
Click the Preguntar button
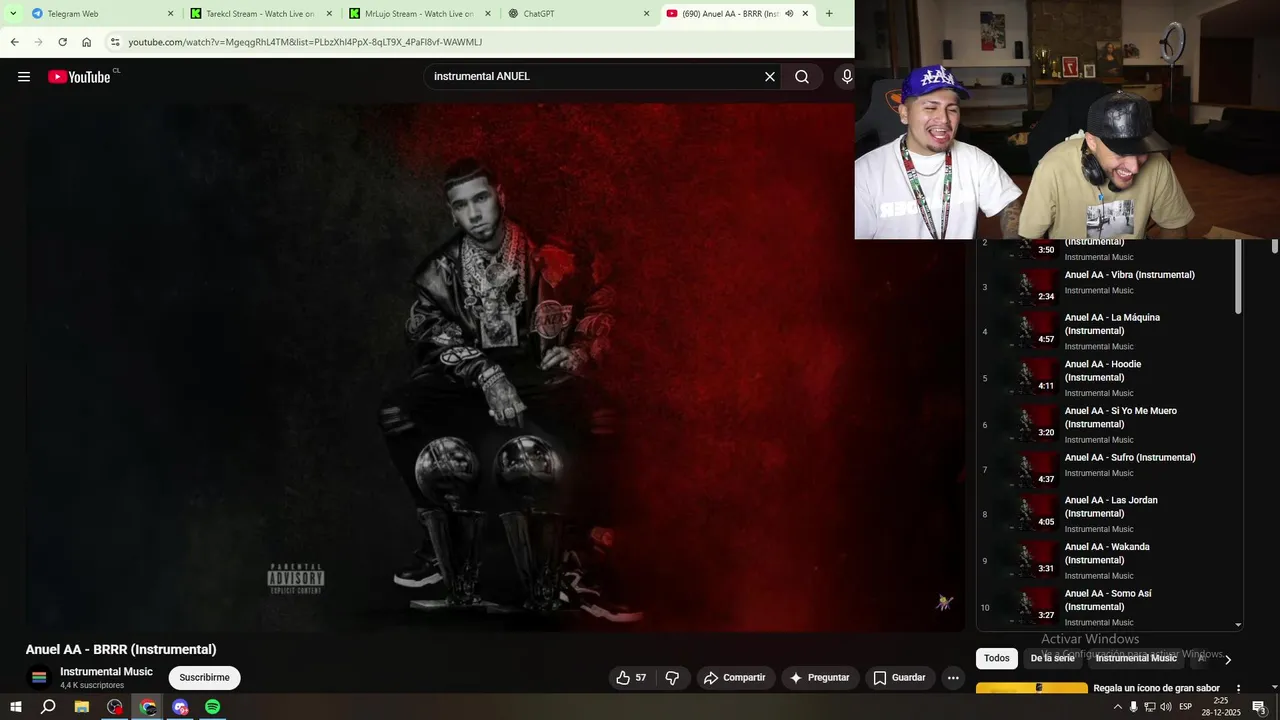point(820,678)
